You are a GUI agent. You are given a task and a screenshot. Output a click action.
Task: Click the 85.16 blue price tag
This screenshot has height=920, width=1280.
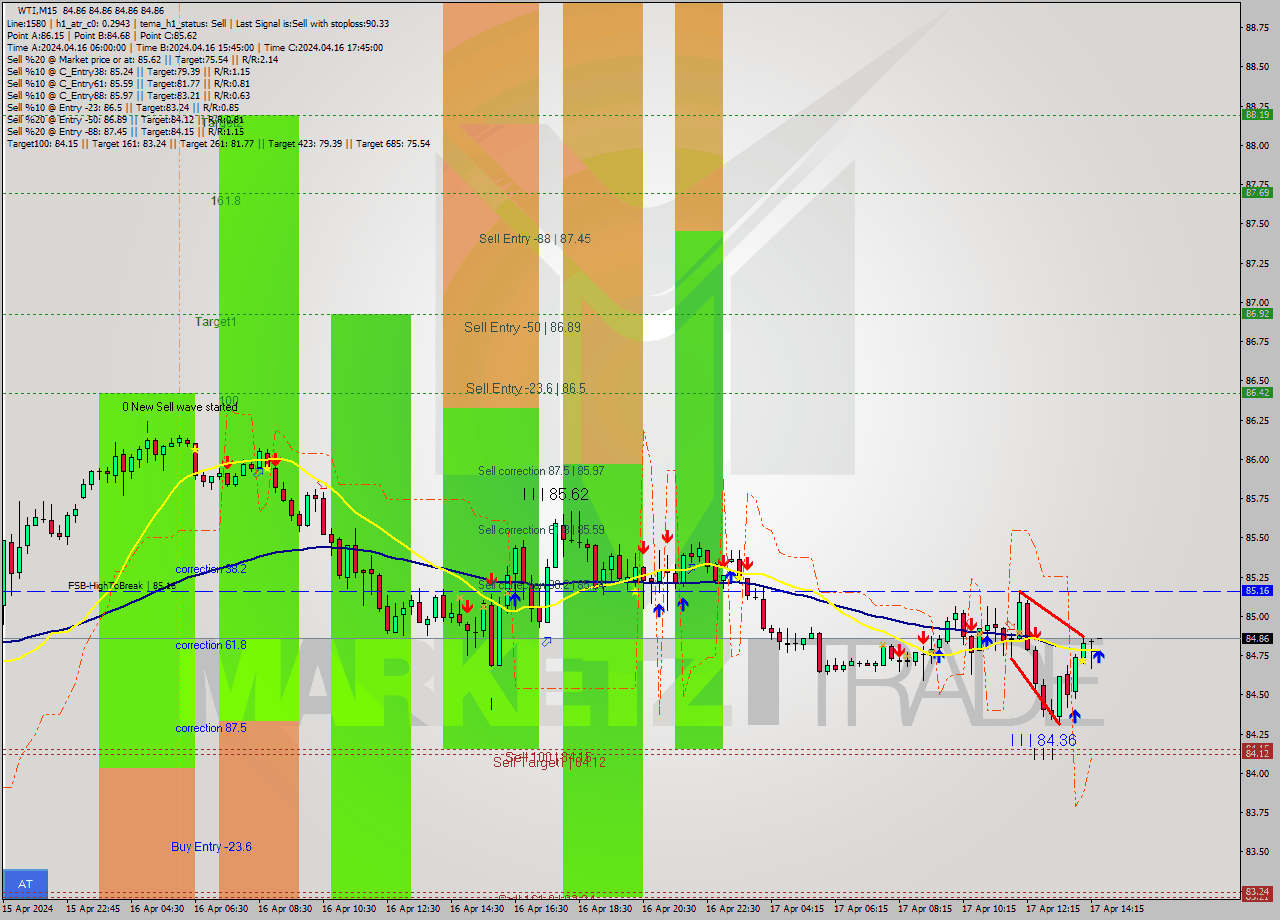(1257, 590)
